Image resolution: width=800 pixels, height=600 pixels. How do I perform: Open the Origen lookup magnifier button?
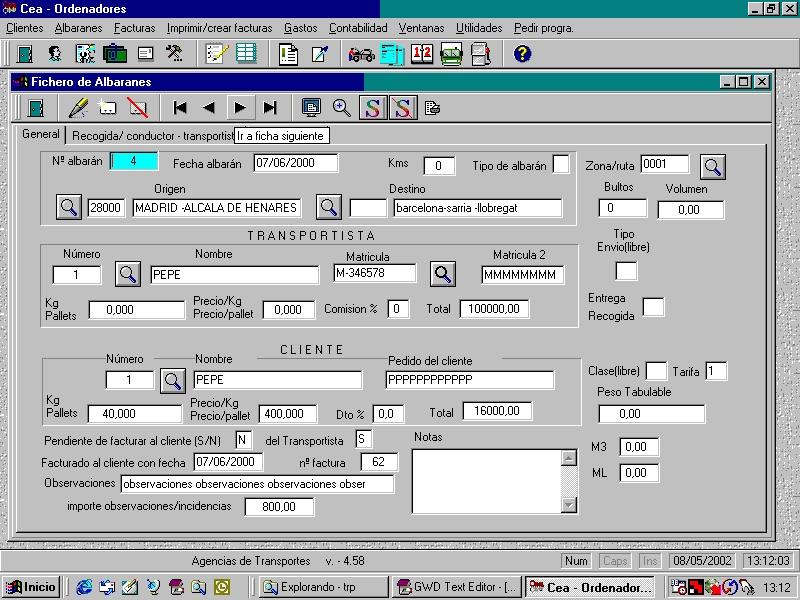(68, 208)
